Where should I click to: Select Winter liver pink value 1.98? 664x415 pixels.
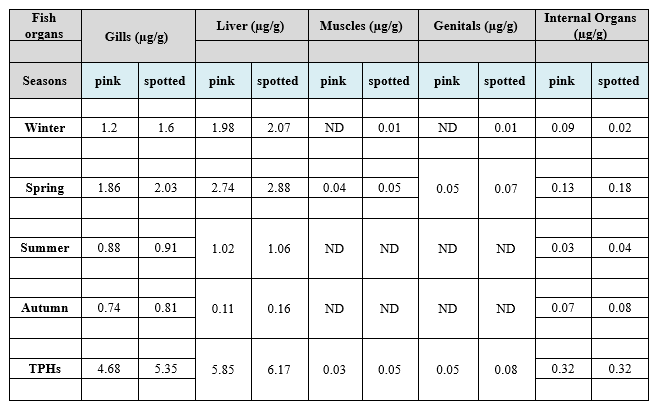pyautogui.click(x=222, y=128)
